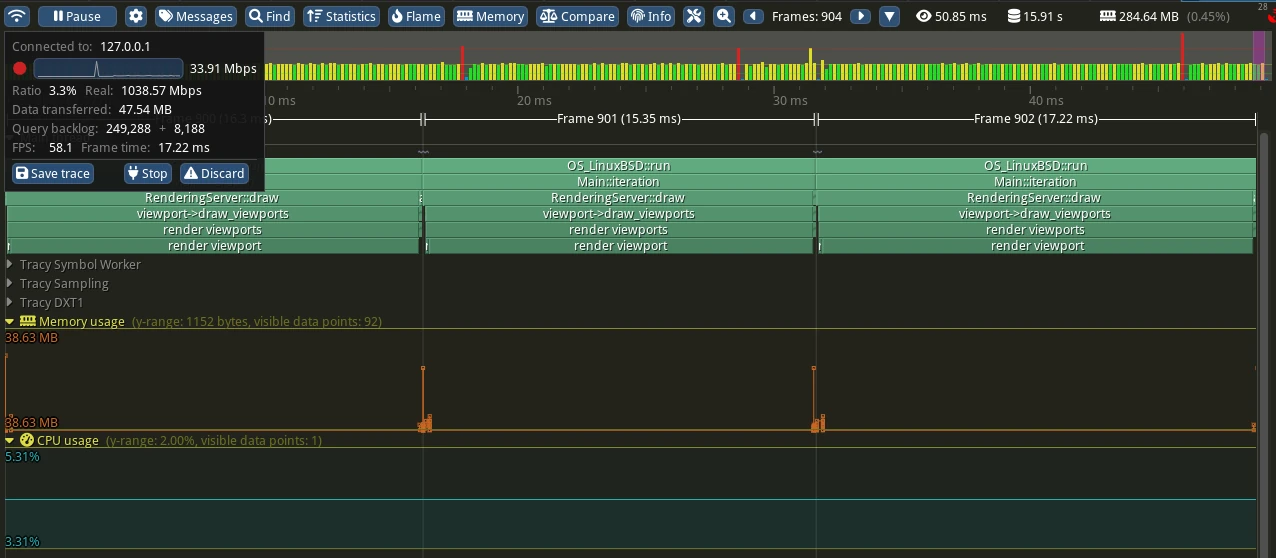
Task: Select the Frame 901 timeline label
Action: coord(618,119)
